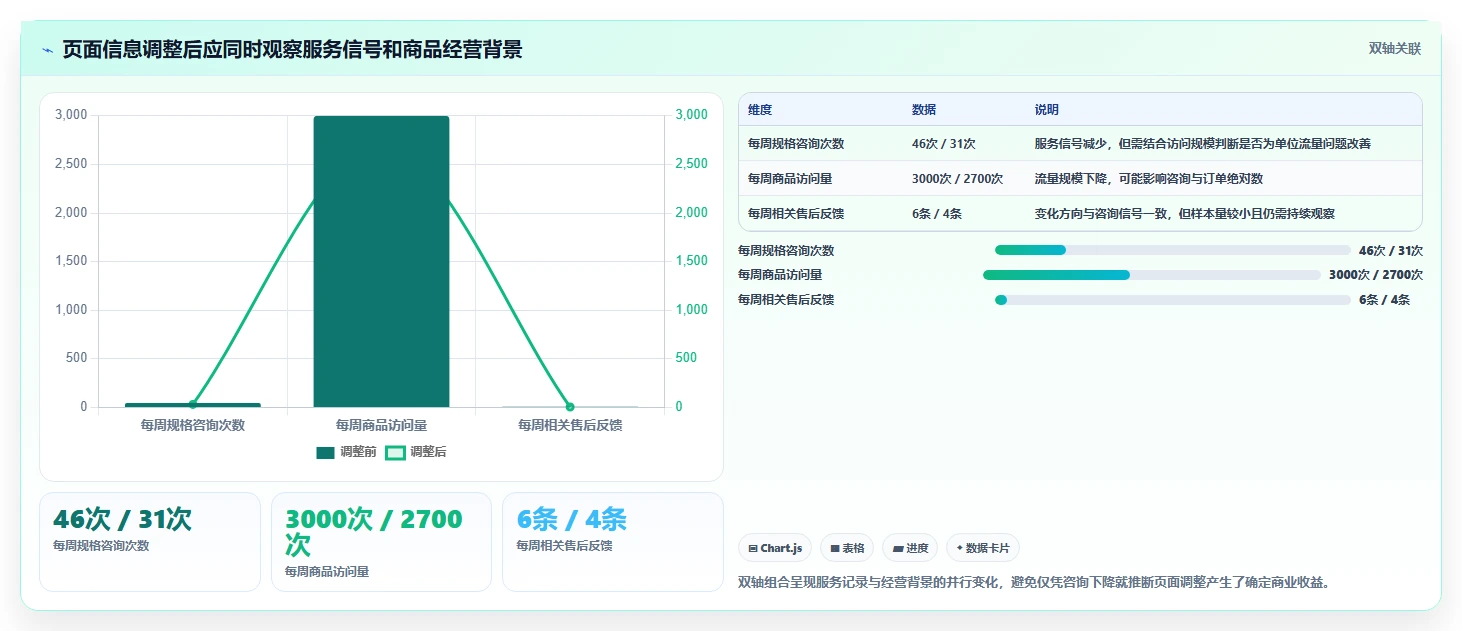Viewport: 1462px width, 631px height.
Task: Click the 46次 / 31次 value beside progress bar
Action: point(1391,251)
